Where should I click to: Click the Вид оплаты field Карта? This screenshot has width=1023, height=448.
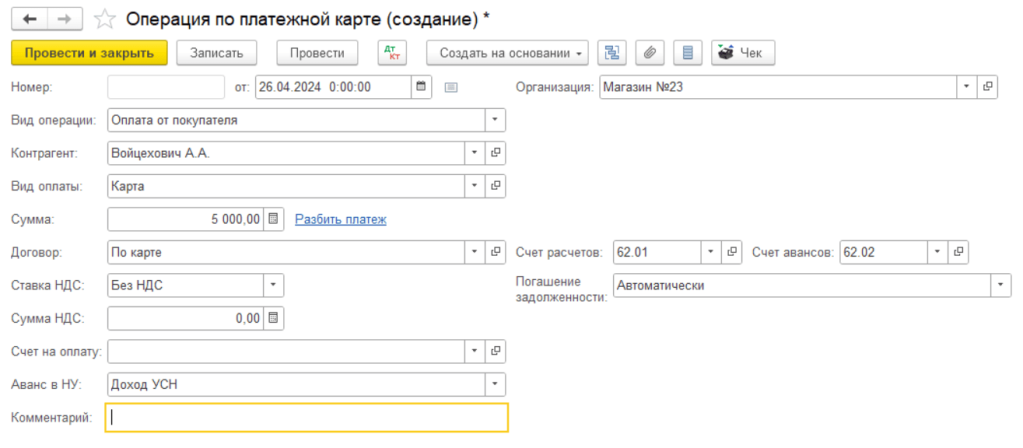[286, 186]
